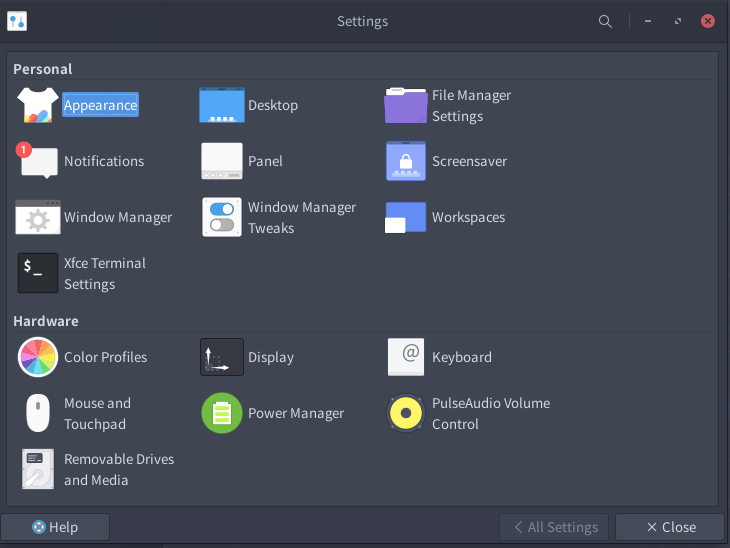Click the Notifications label
The width and height of the screenshot is (730, 548).
click(104, 161)
